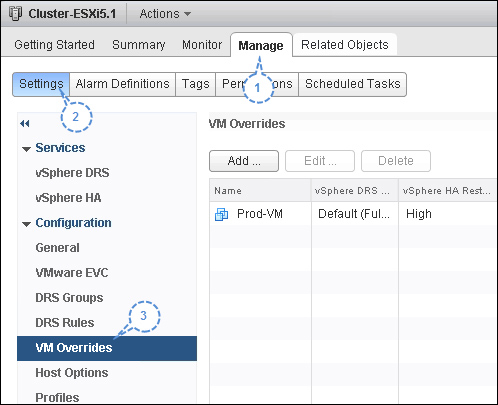498x405 pixels.
Task: Select the Manage tab
Action: coord(261,45)
